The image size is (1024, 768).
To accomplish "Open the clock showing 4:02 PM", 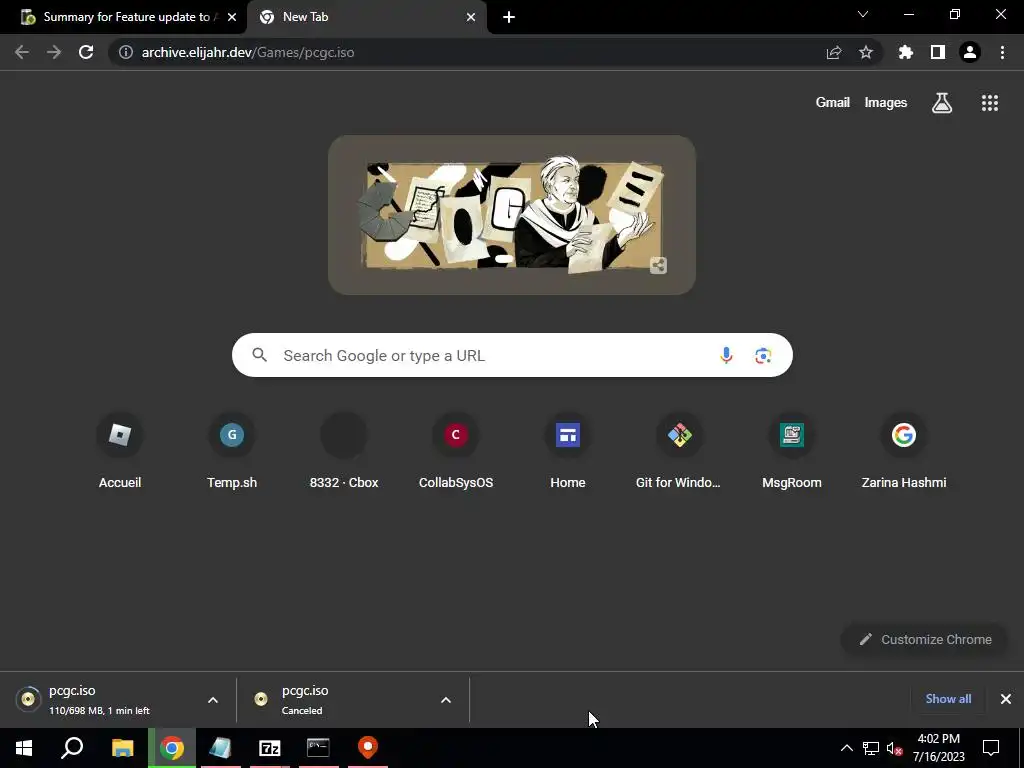I will coord(938,748).
